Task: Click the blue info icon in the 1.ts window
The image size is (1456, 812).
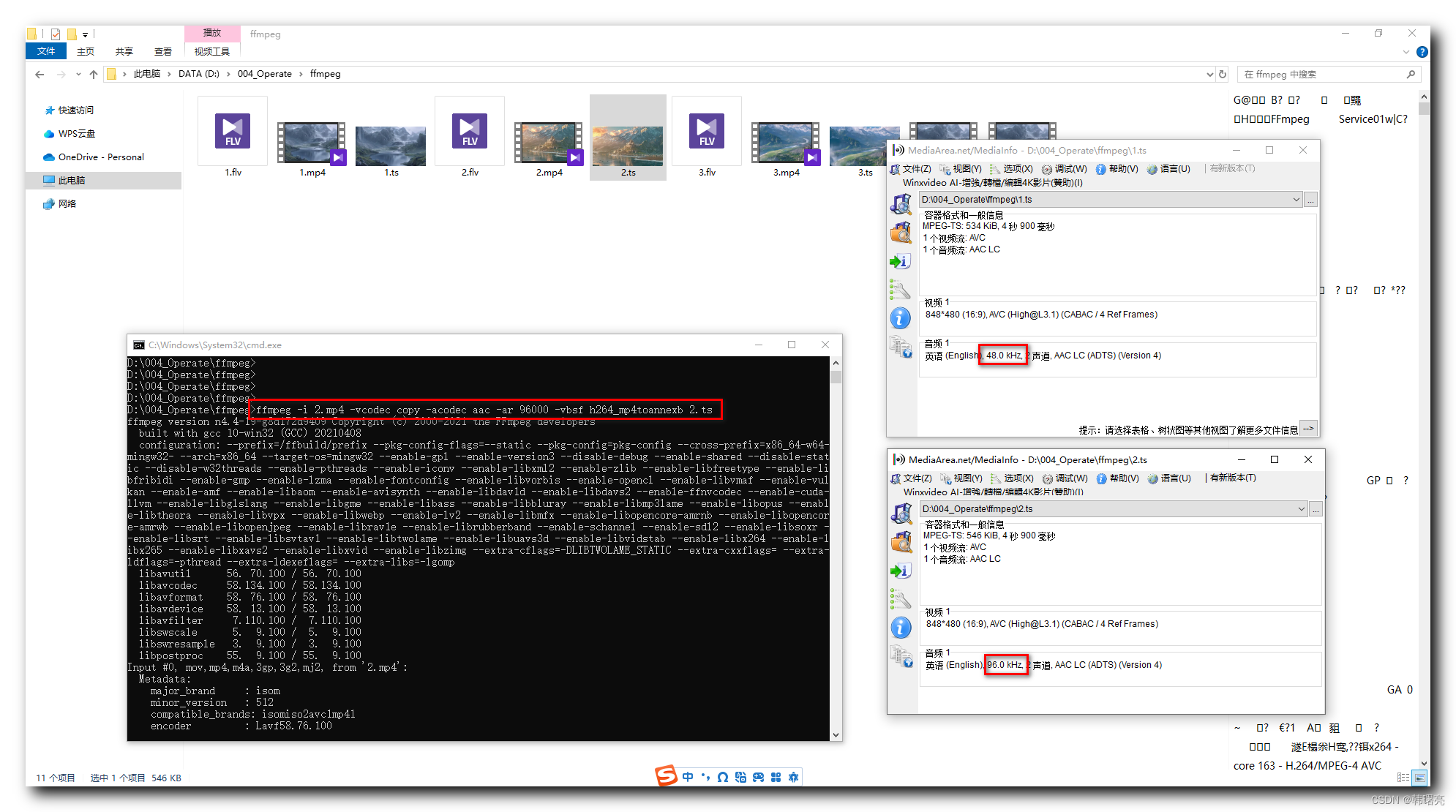Action: tap(901, 317)
